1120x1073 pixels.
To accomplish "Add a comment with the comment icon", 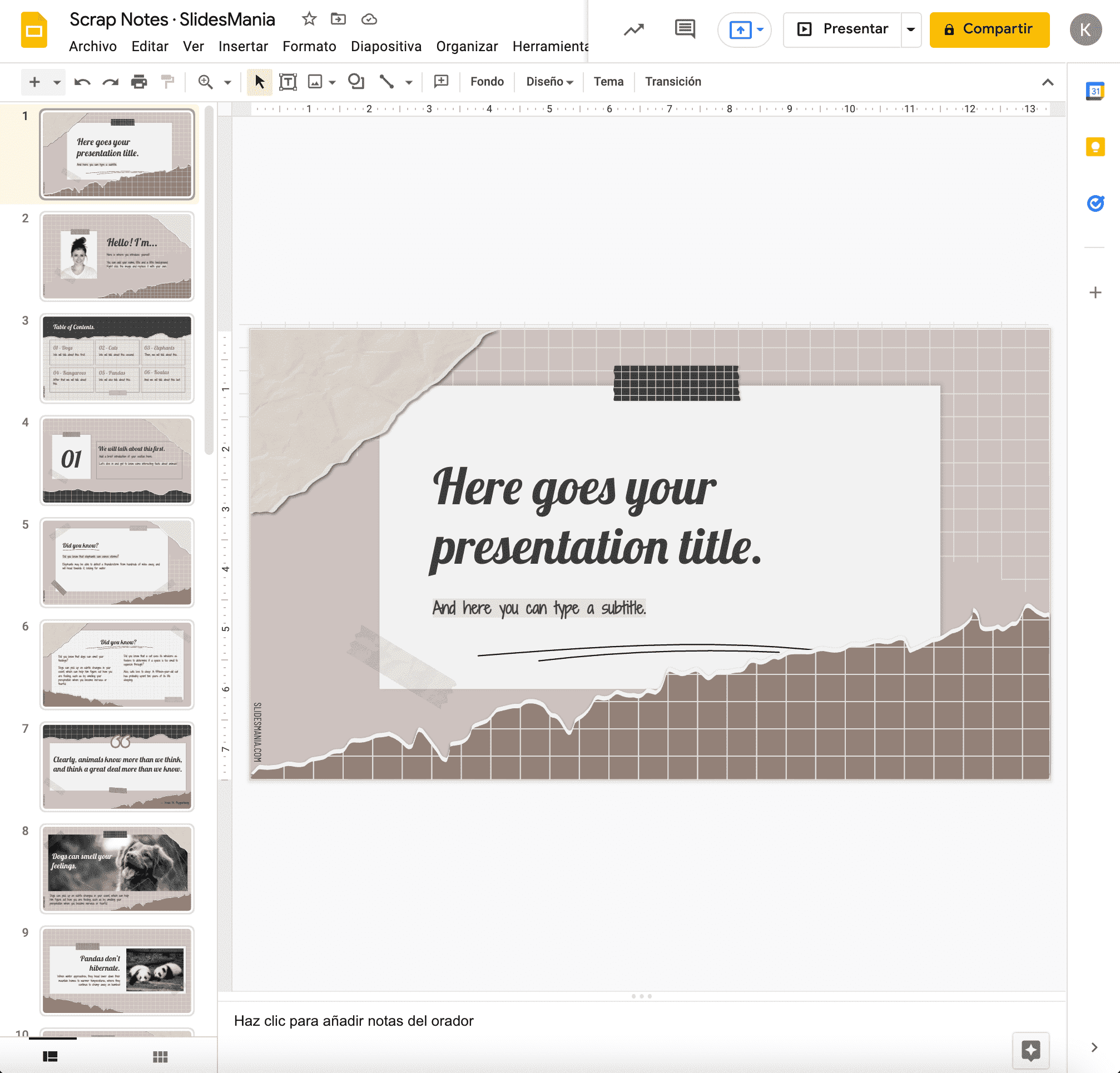I will [442, 82].
